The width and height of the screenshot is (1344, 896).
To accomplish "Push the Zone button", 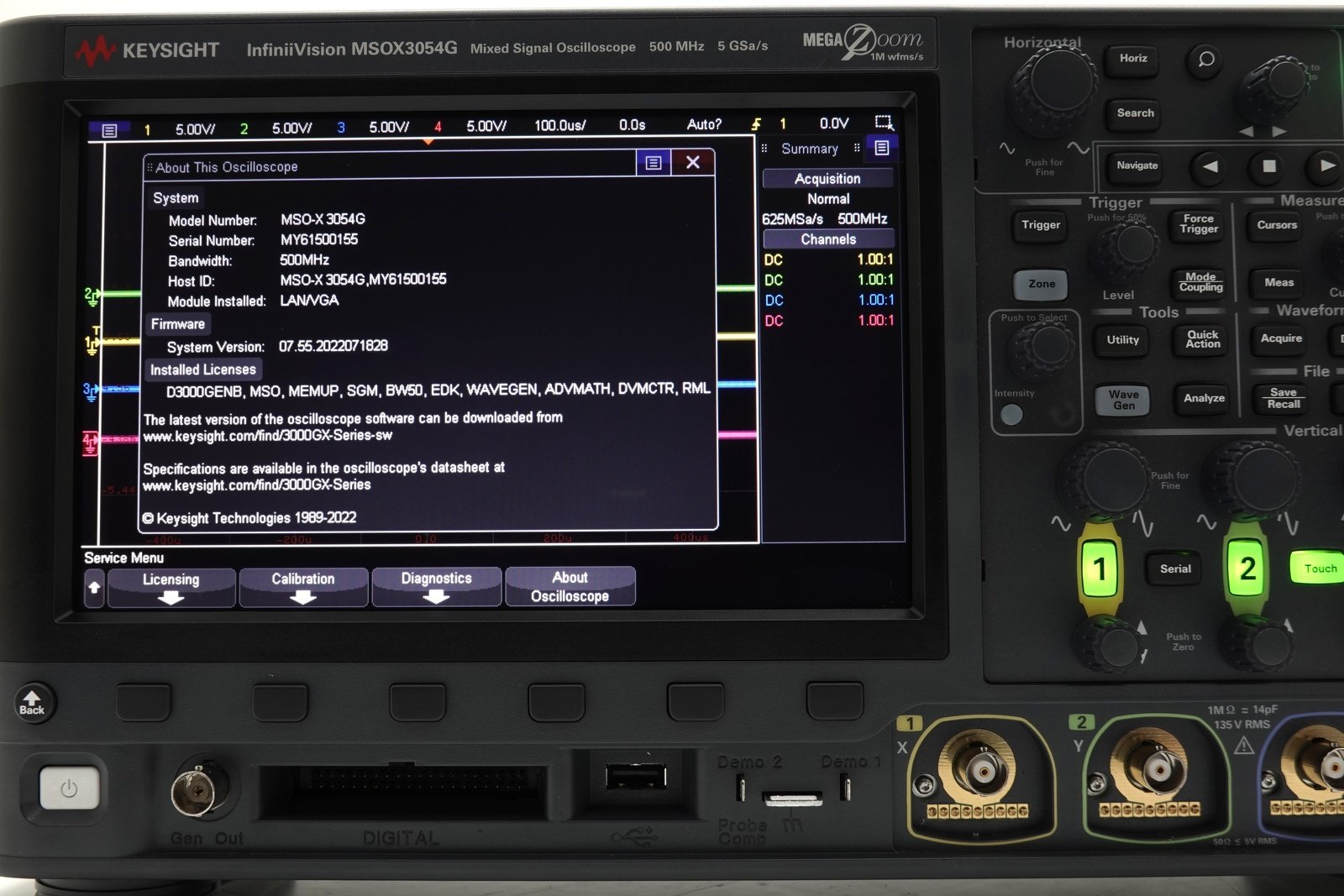I will coord(1042,285).
